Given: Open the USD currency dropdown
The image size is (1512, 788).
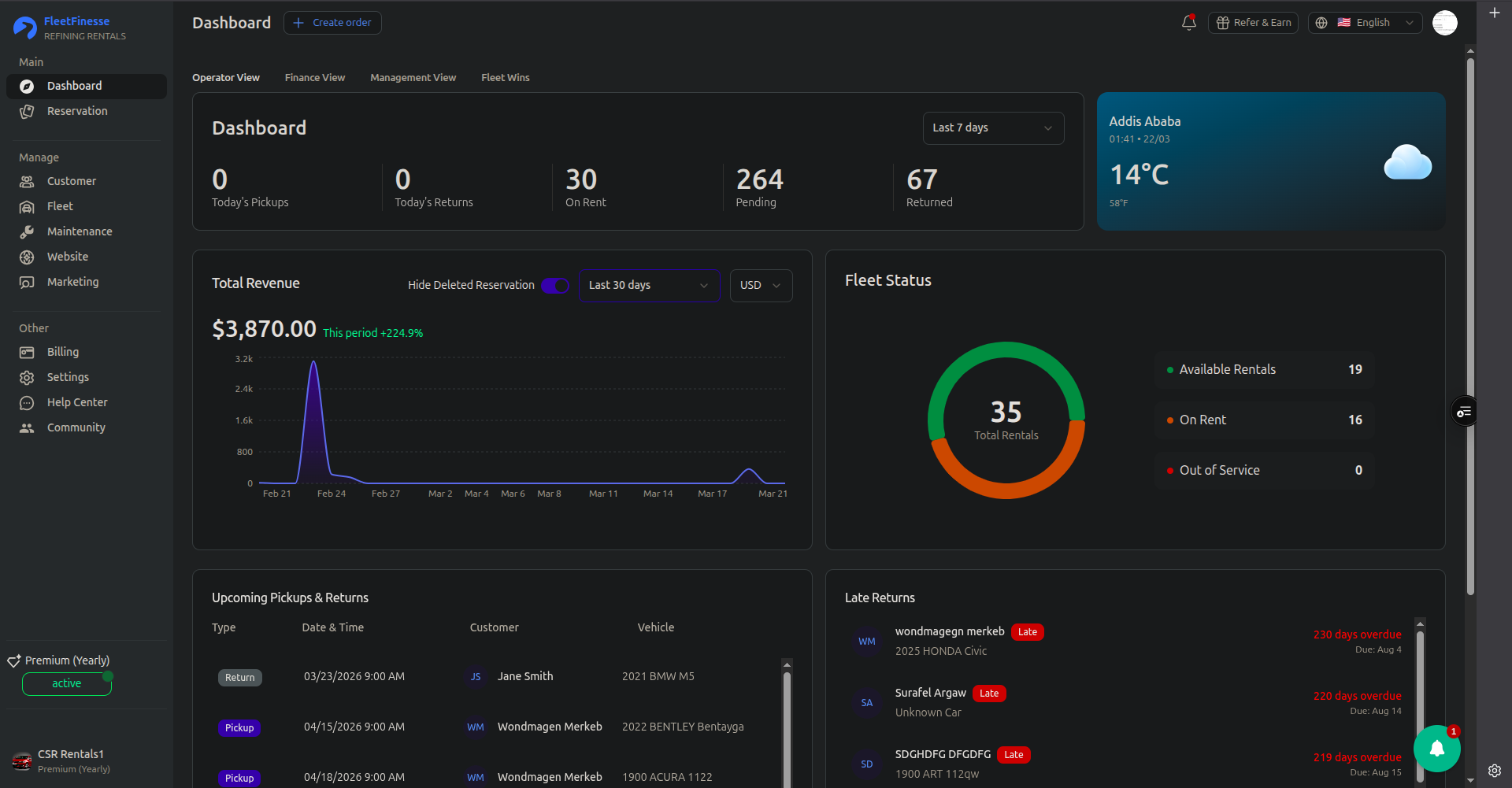Looking at the screenshot, I should 761,286.
